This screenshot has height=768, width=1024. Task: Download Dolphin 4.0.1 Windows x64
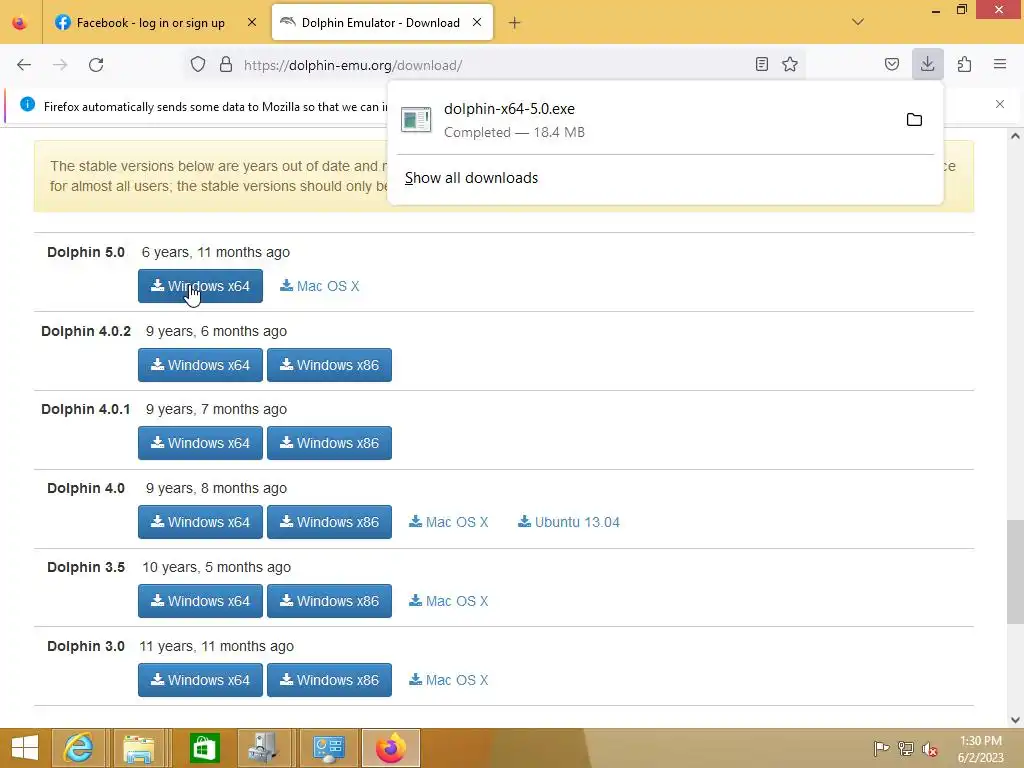tap(200, 443)
